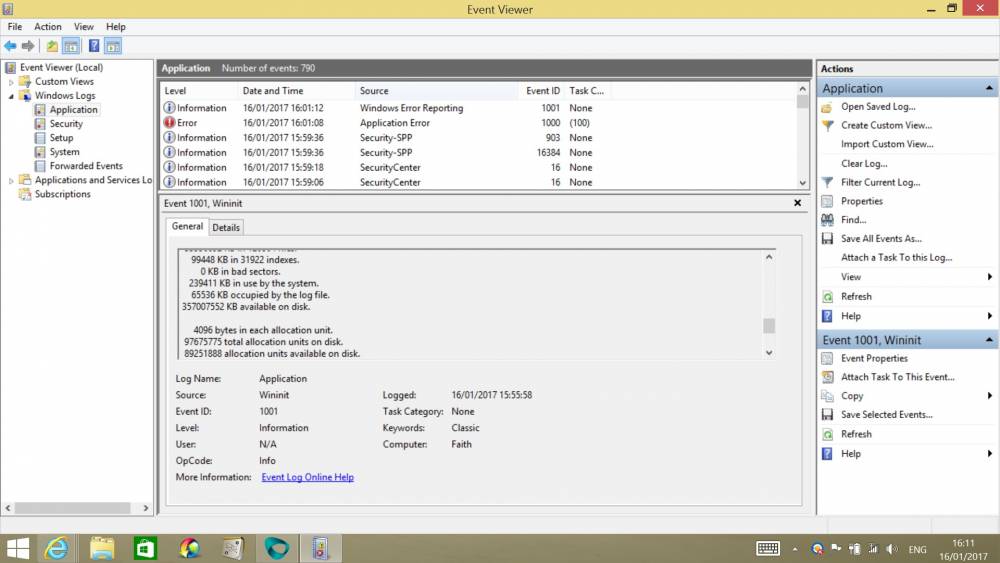The width and height of the screenshot is (1000, 563).
Task: Click the Attach Task To This Event icon
Action: [x=827, y=377]
